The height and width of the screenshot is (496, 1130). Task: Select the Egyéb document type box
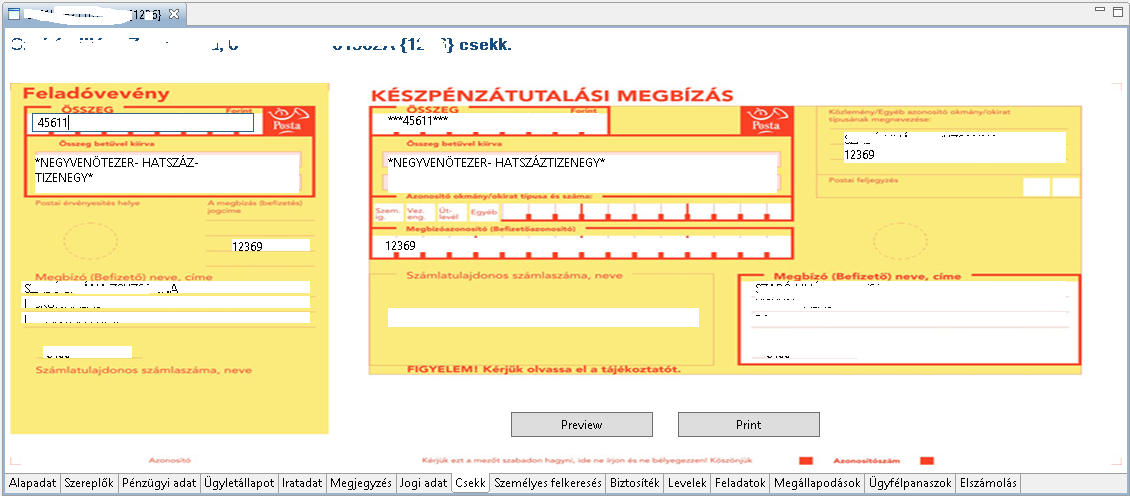[x=484, y=212]
